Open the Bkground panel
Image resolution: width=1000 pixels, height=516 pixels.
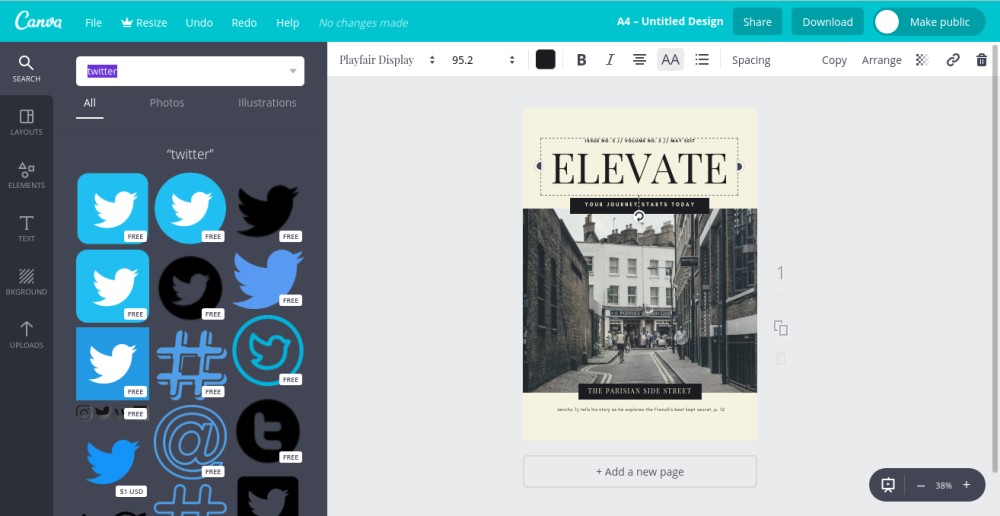click(26, 282)
